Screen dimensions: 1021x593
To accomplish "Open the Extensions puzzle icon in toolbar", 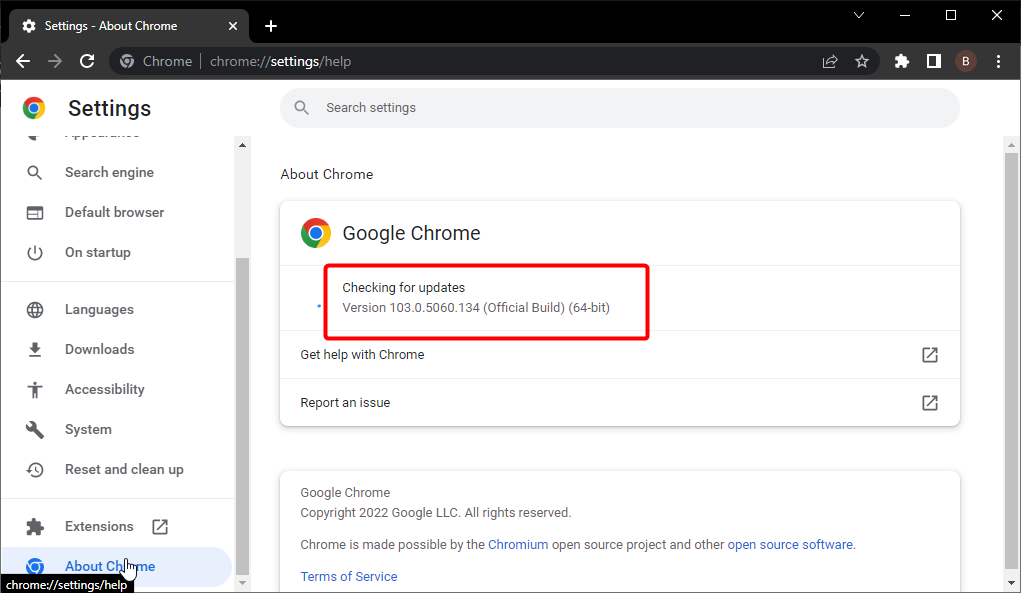I will coord(901,61).
